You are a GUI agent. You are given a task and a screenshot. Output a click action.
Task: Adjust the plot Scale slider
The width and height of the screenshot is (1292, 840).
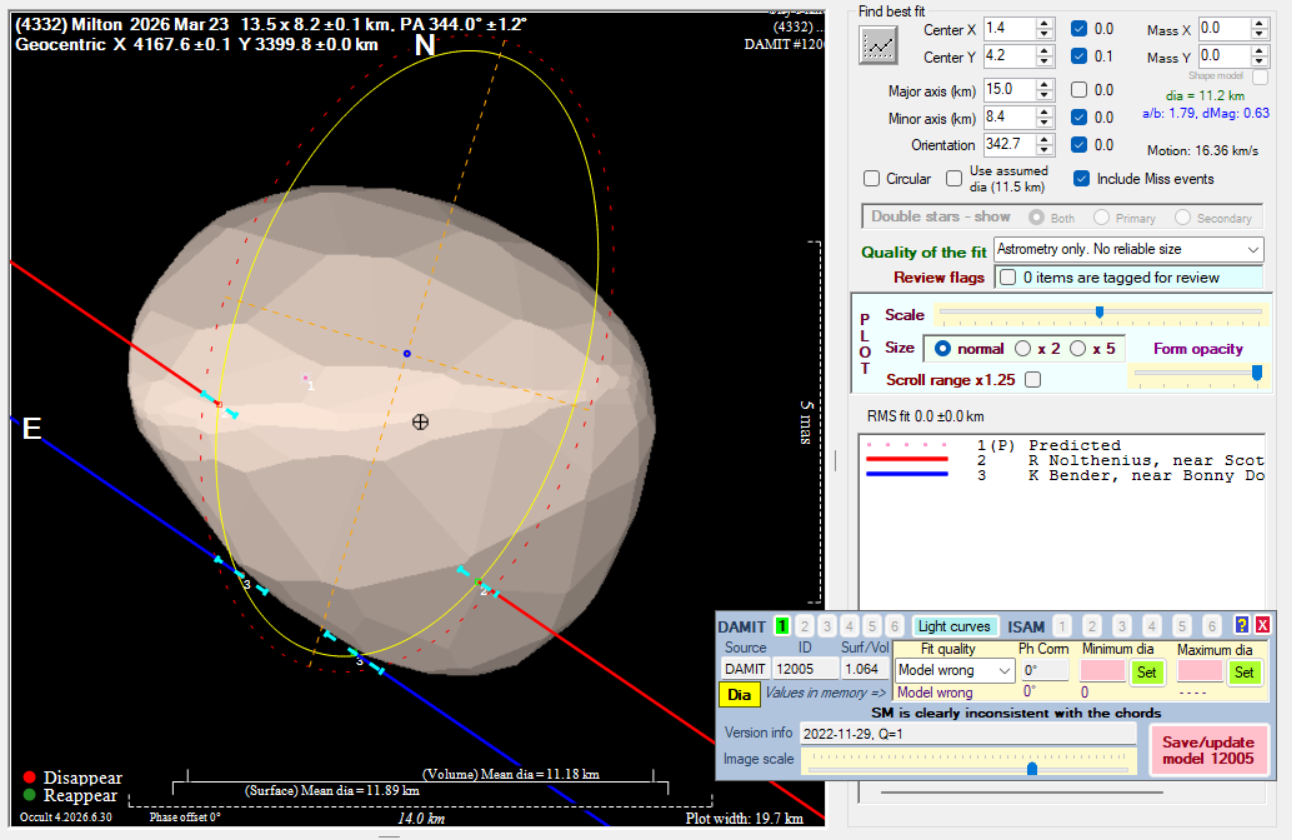coord(1100,313)
